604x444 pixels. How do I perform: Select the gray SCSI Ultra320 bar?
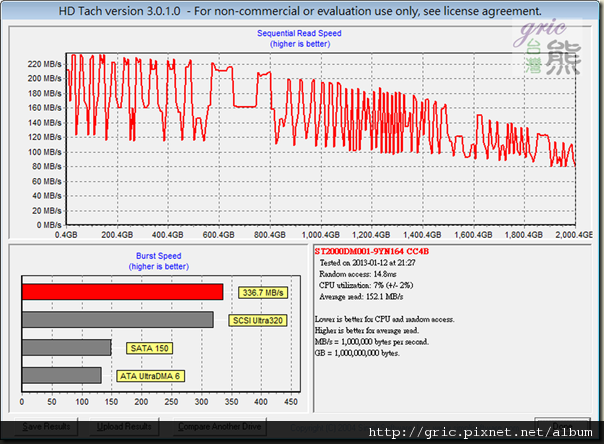117,320
